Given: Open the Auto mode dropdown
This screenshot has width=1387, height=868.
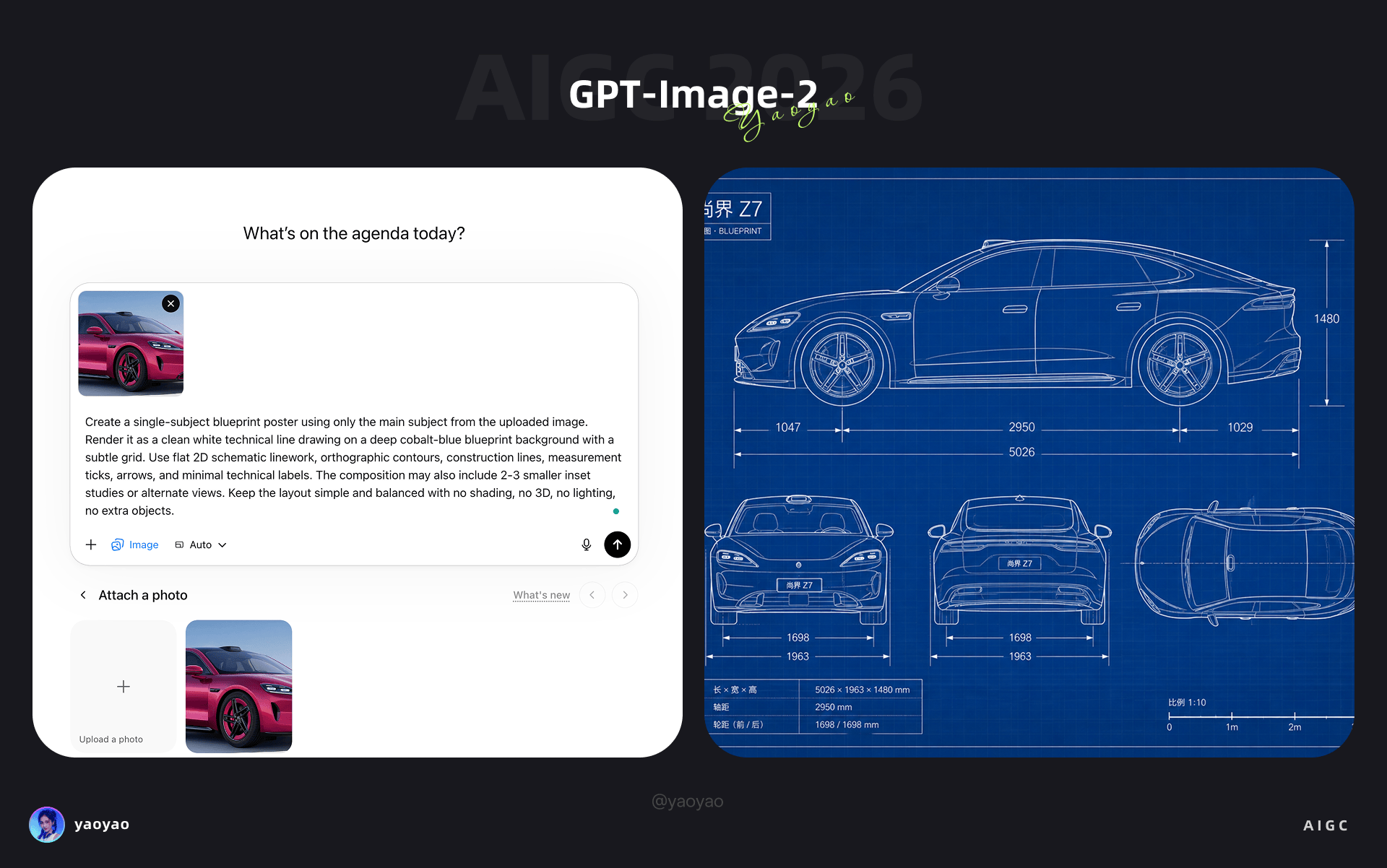Looking at the screenshot, I should click(x=201, y=544).
